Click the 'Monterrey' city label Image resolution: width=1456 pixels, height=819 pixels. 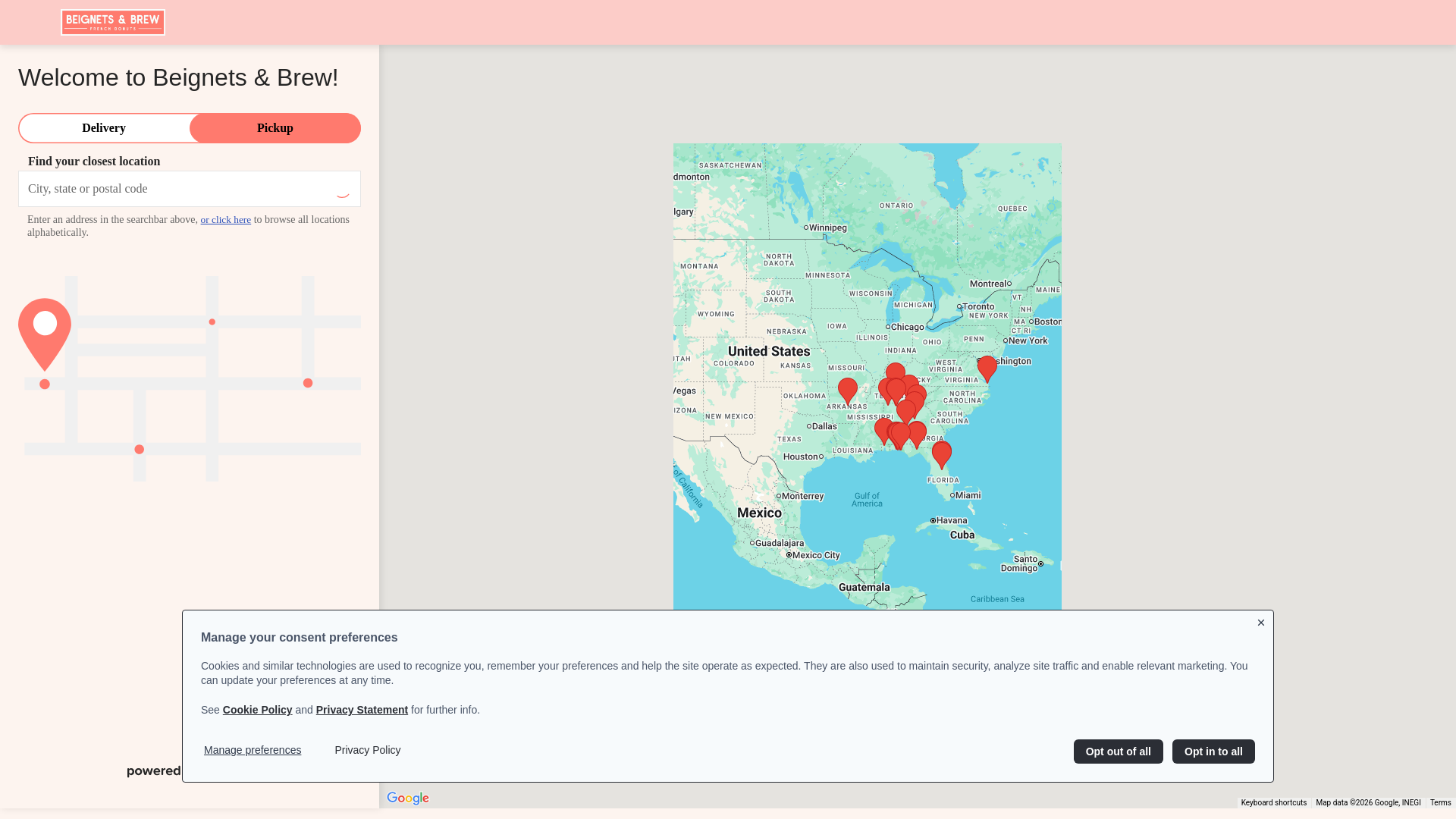pos(802,496)
